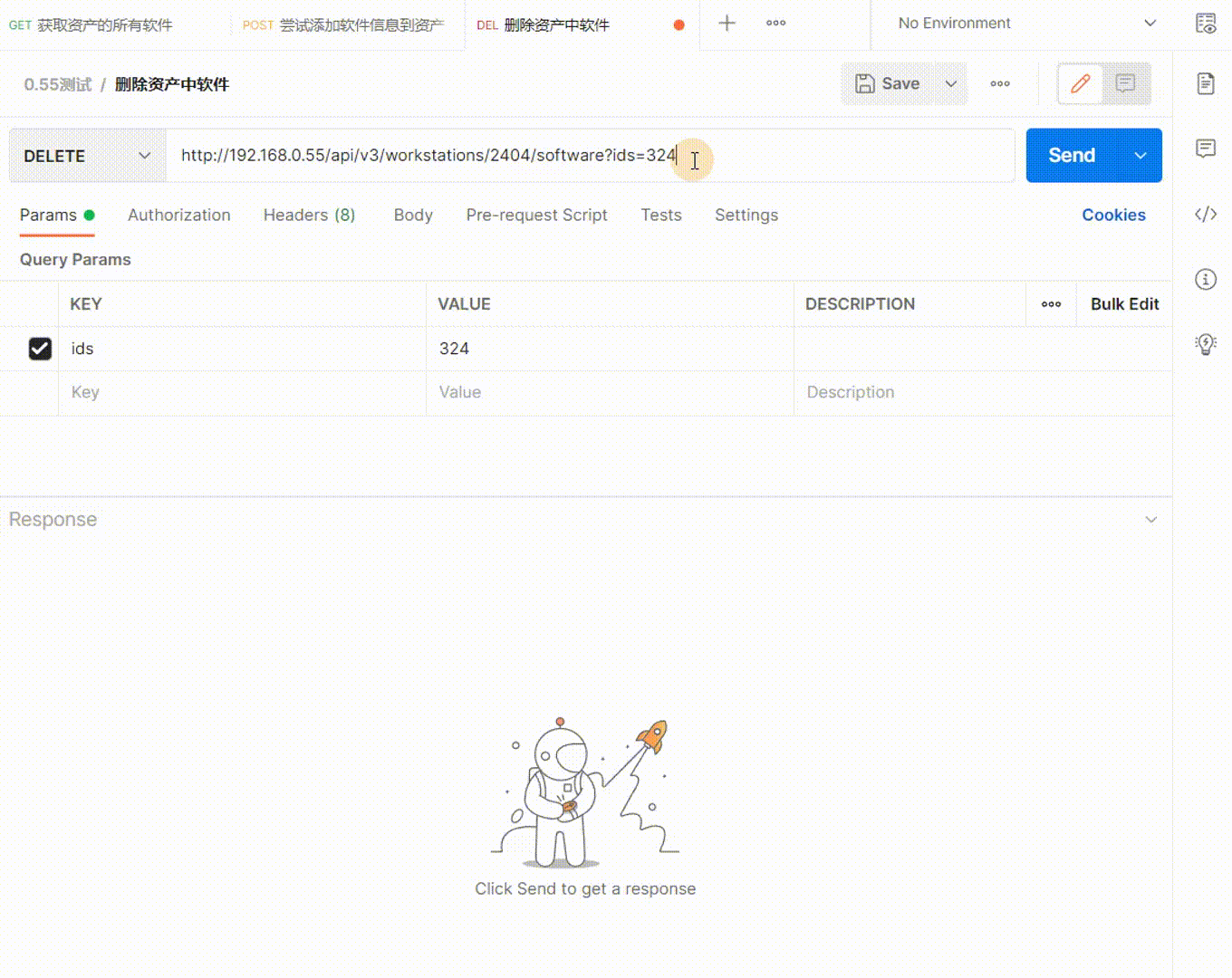Image resolution: width=1232 pixels, height=978 pixels.
Task: Click the Save floppy disk icon
Action: pyautogui.click(x=865, y=83)
